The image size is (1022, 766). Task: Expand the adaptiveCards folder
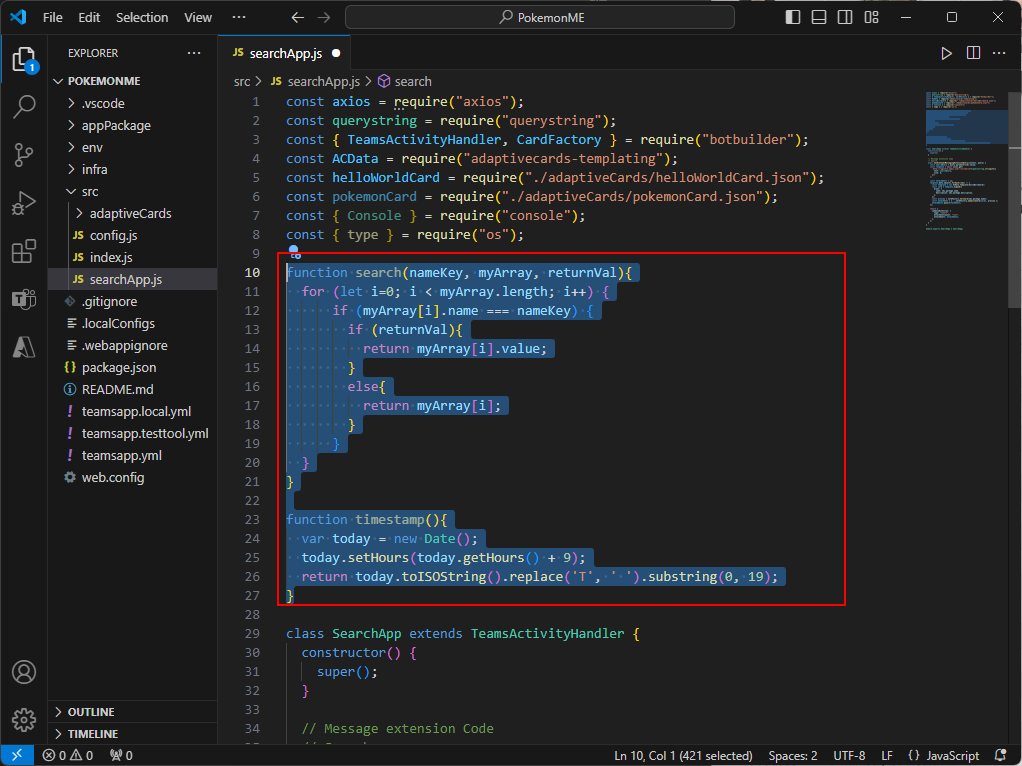pos(133,213)
